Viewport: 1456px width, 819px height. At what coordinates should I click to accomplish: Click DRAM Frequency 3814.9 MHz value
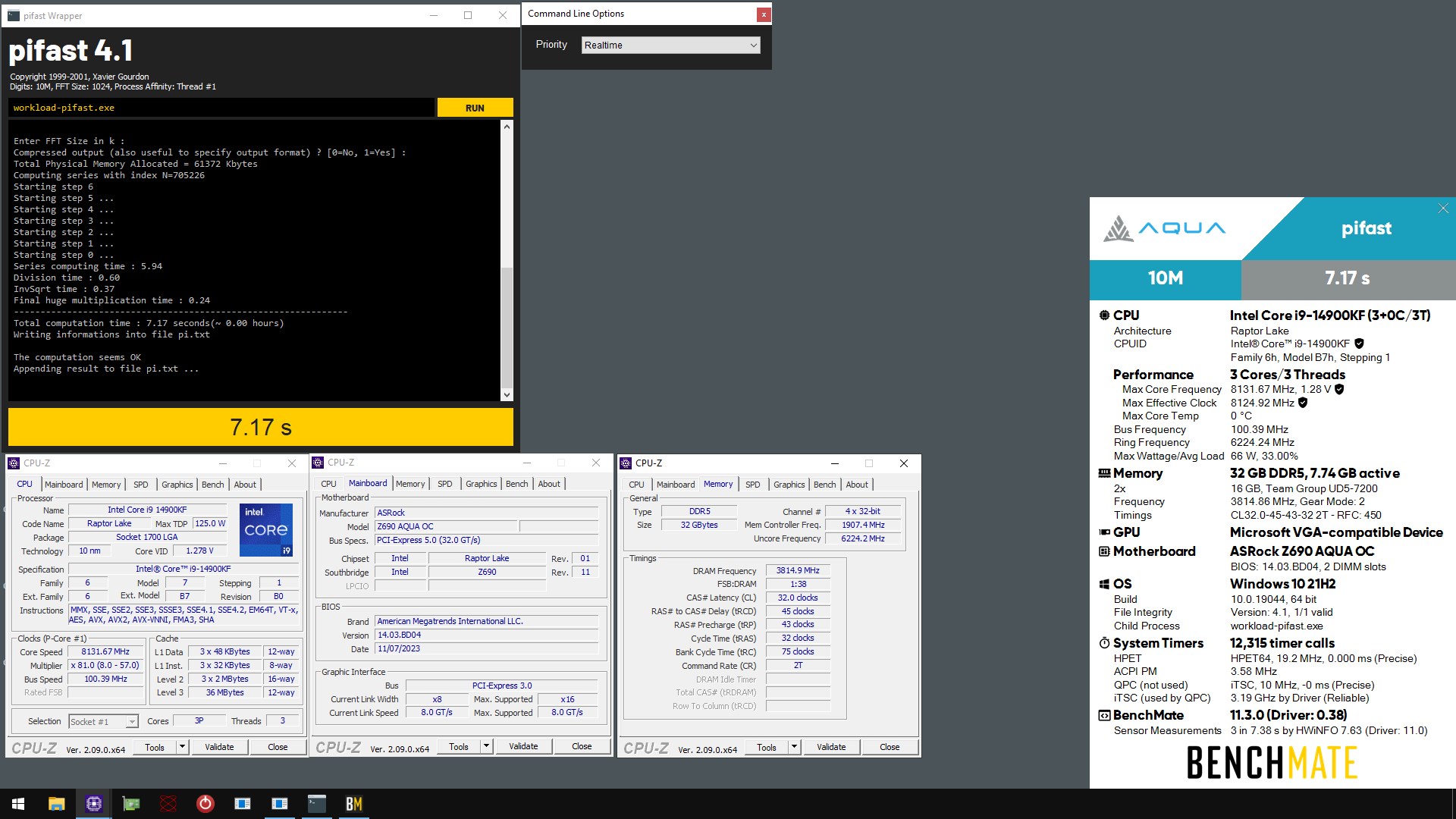click(x=798, y=571)
